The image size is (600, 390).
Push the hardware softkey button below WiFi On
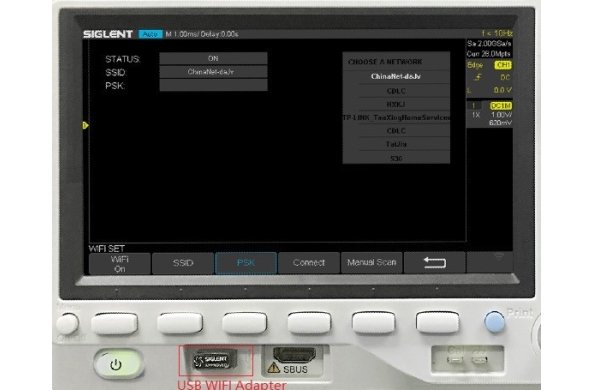(114, 323)
